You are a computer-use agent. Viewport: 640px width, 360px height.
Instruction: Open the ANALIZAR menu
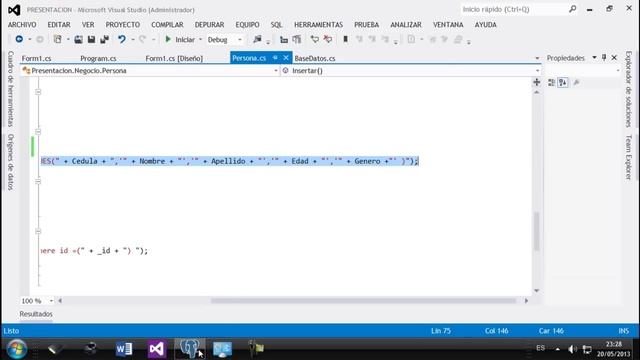coord(406,25)
